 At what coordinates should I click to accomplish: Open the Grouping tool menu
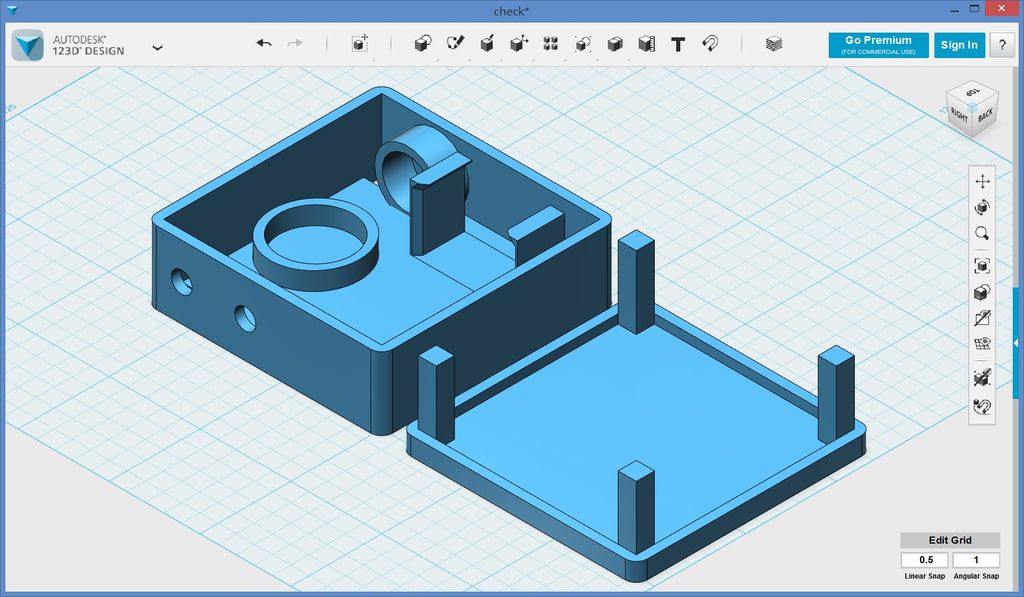583,44
